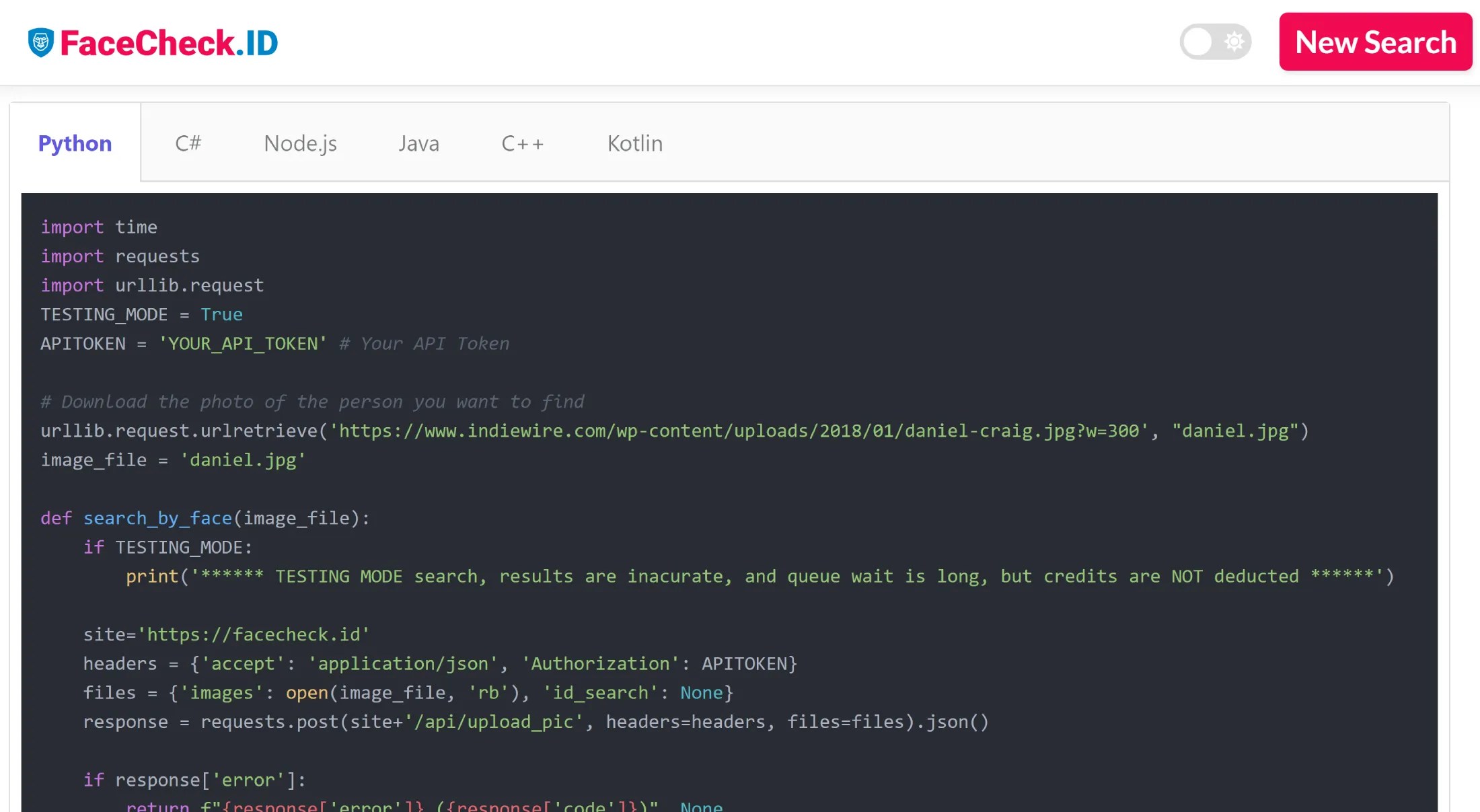Click the import requests line
Image resolution: width=1480 pixels, height=812 pixels.
tap(120, 256)
